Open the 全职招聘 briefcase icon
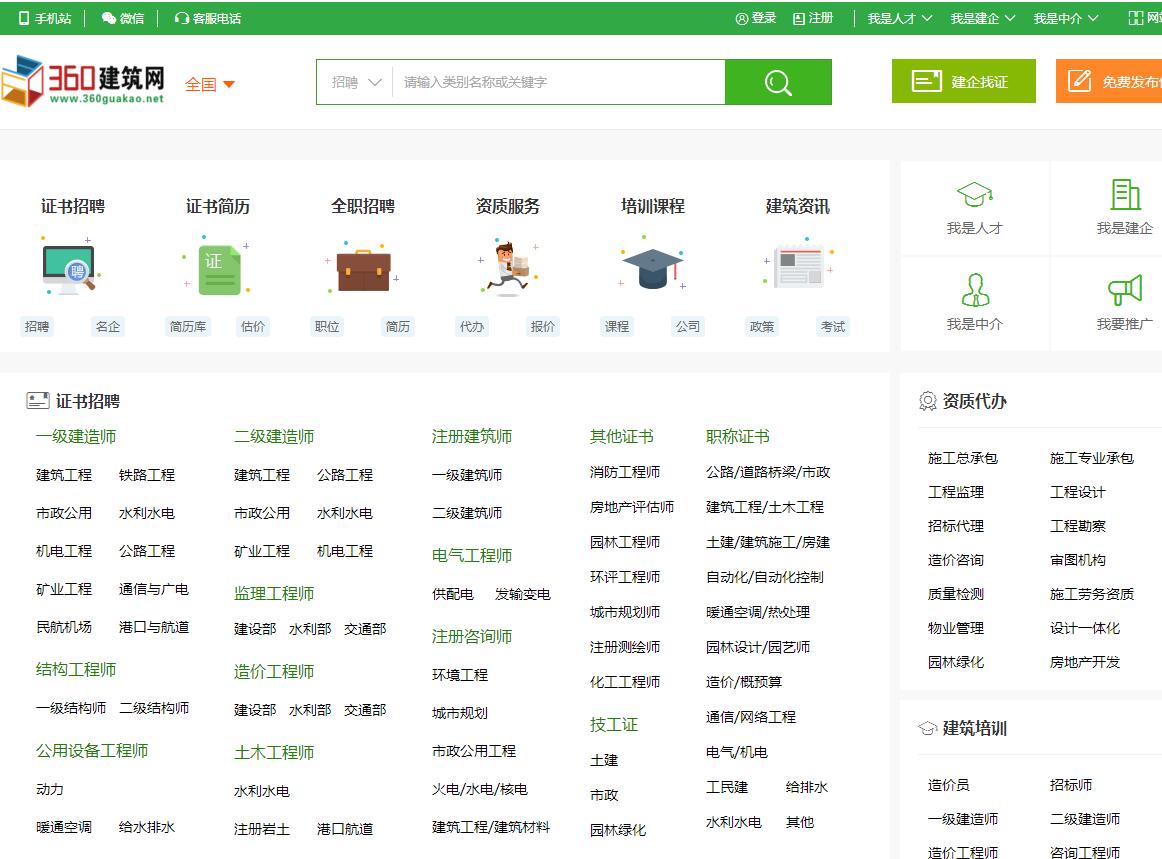Image resolution: width=1162 pixels, height=859 pixels. pos(363,268)
